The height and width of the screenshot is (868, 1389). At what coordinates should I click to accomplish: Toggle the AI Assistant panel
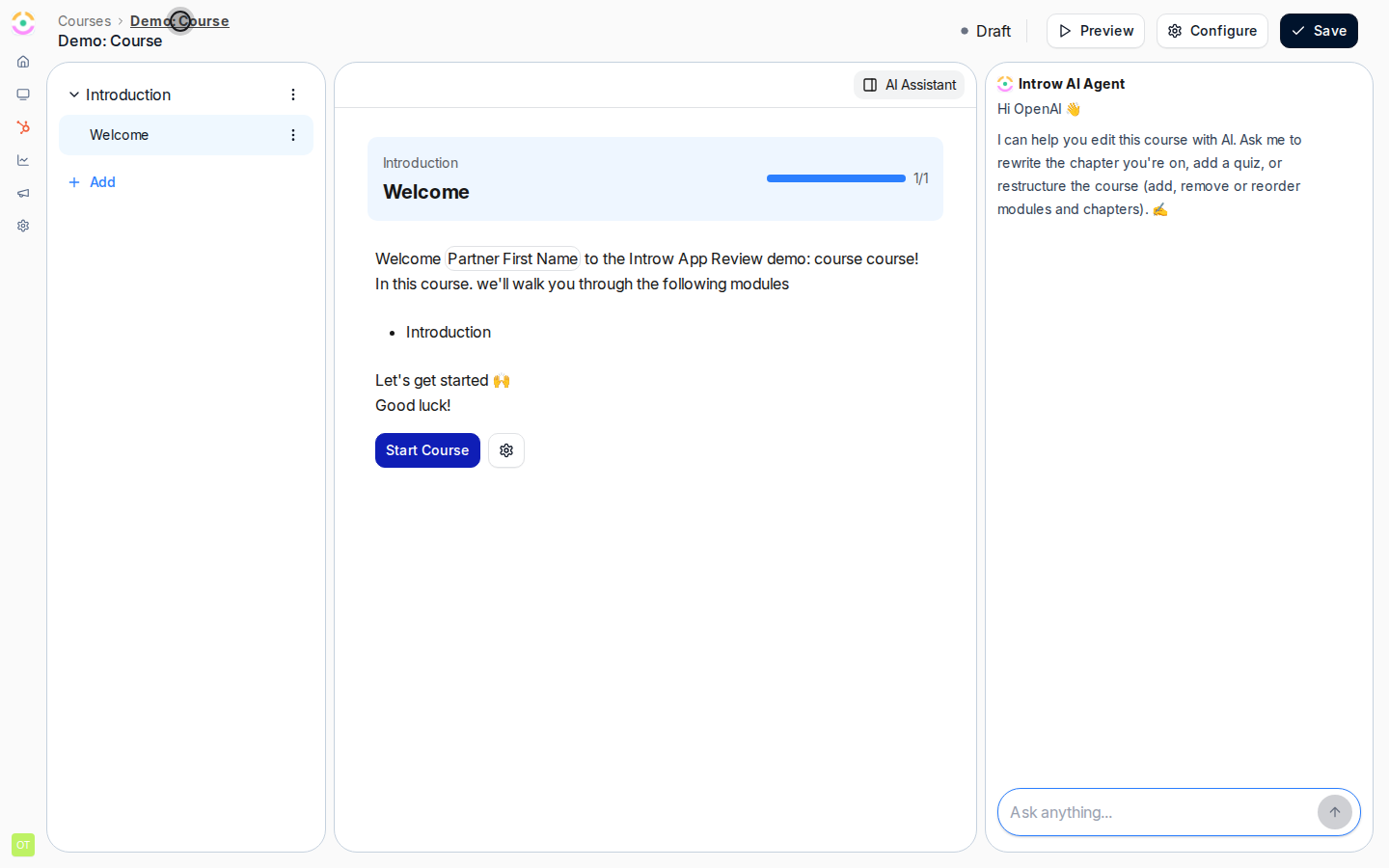[x=910, y=85]
